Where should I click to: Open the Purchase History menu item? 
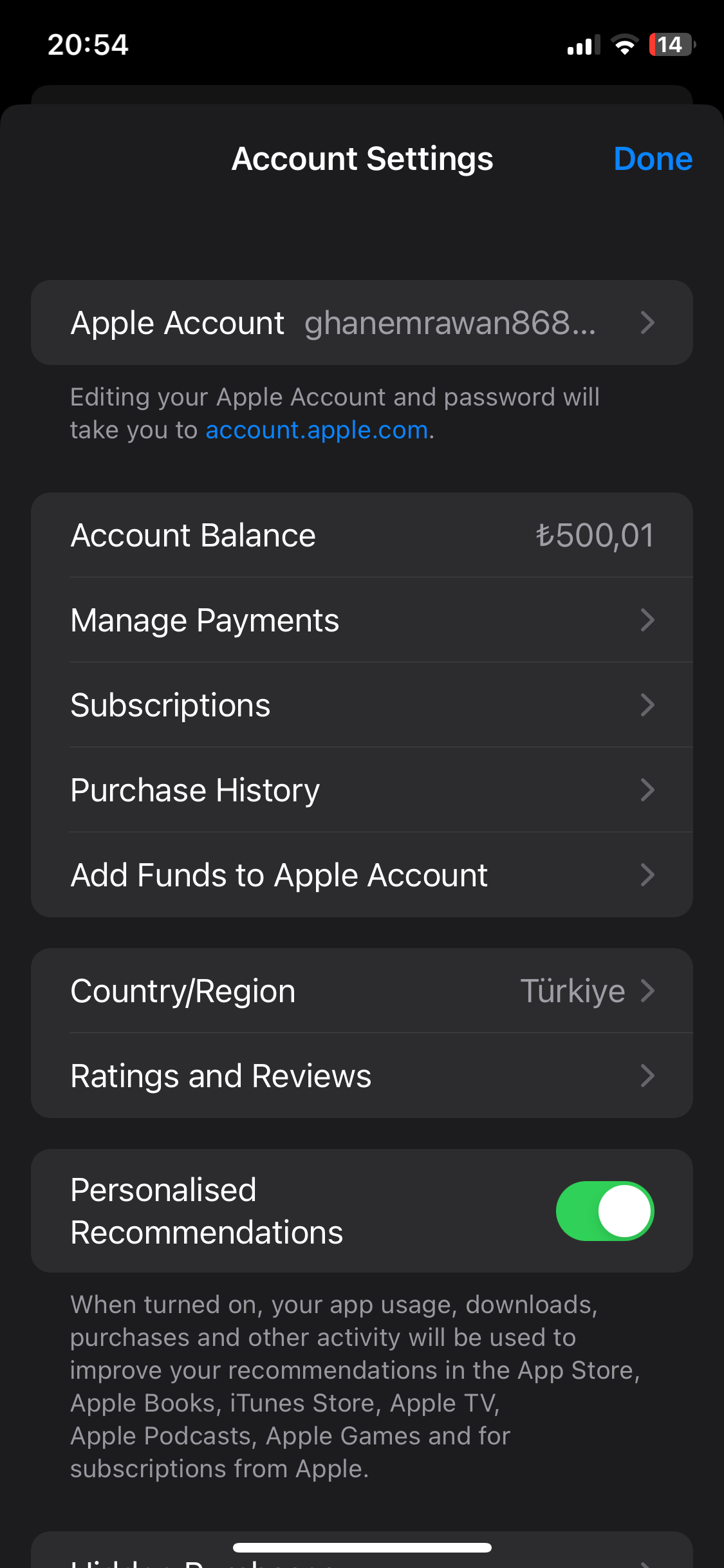195,790
